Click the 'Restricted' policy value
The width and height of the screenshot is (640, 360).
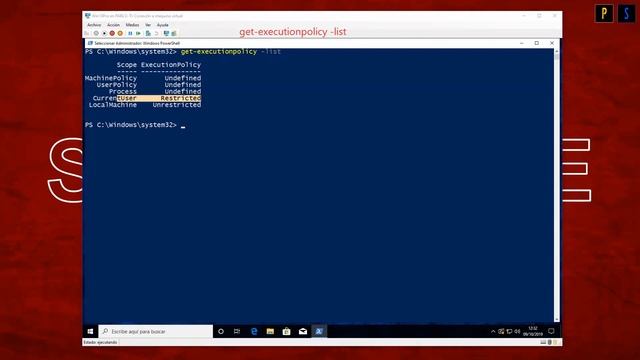pyautogui.click(x=181, y=98)
